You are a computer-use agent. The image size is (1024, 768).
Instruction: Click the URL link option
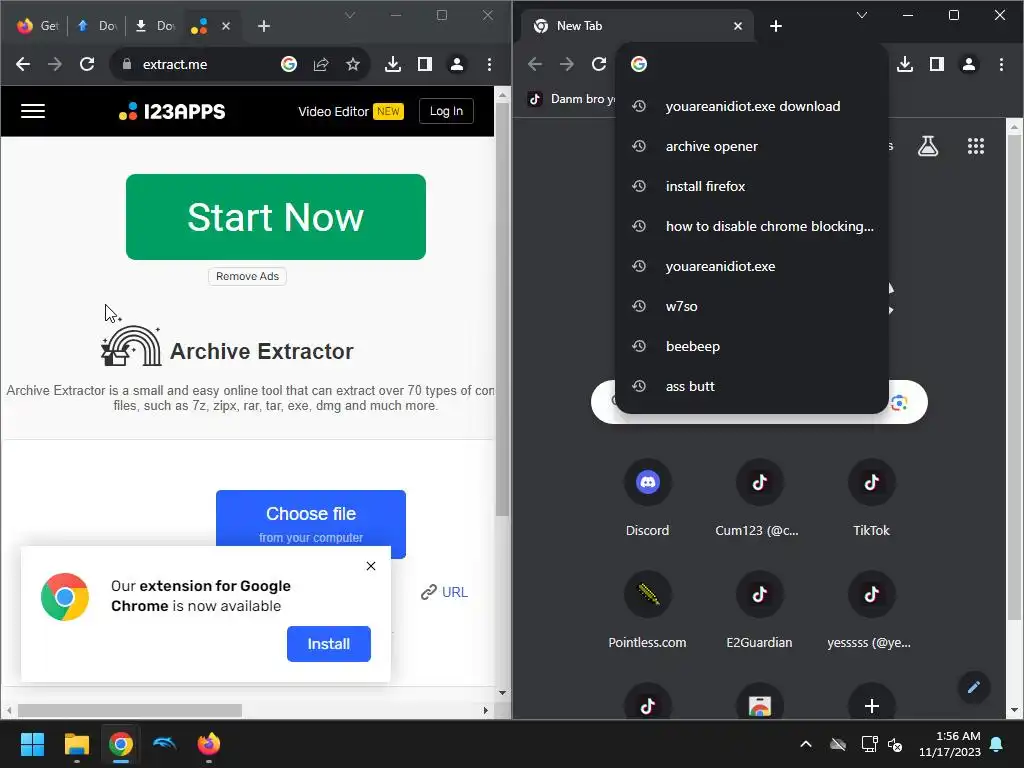[444, 592]
